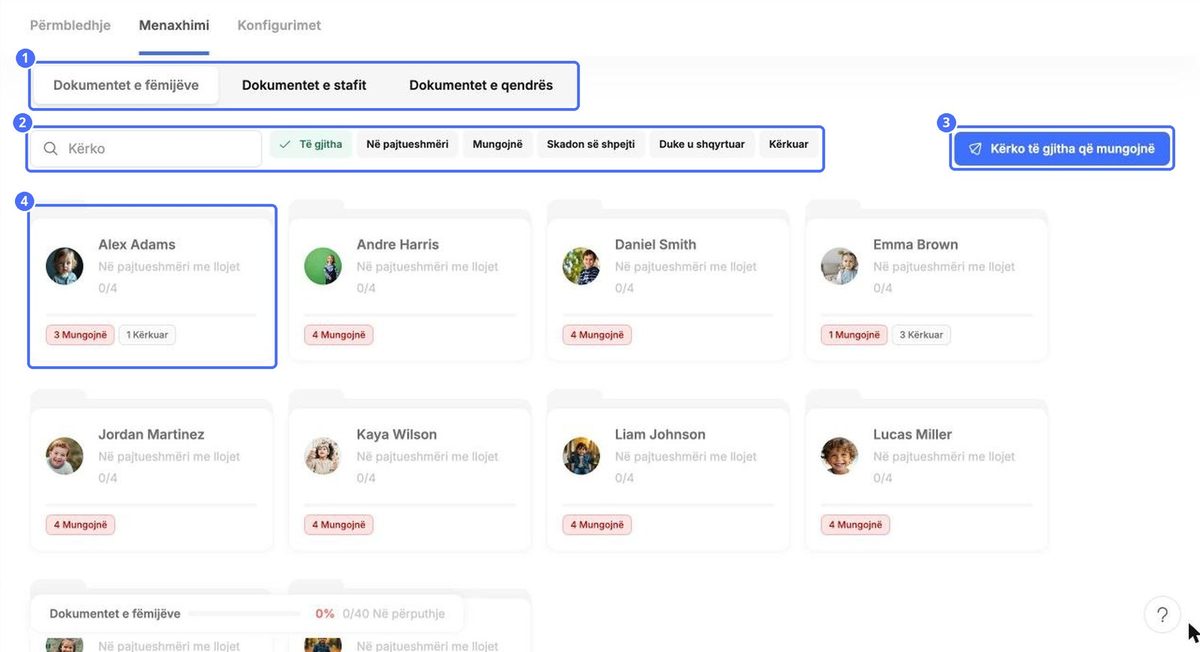Click 4 Mungojnë badge on Kaya Wilson

click(x=339, y=524)
